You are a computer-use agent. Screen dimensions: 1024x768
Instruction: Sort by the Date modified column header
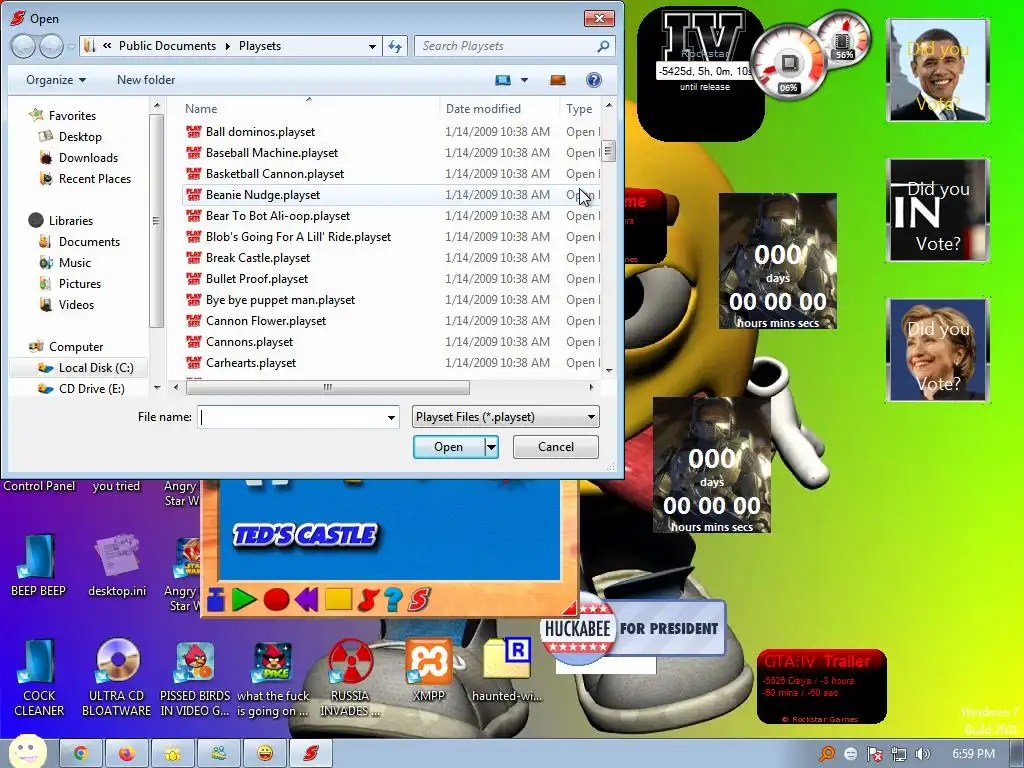click(x=483, y=108)
